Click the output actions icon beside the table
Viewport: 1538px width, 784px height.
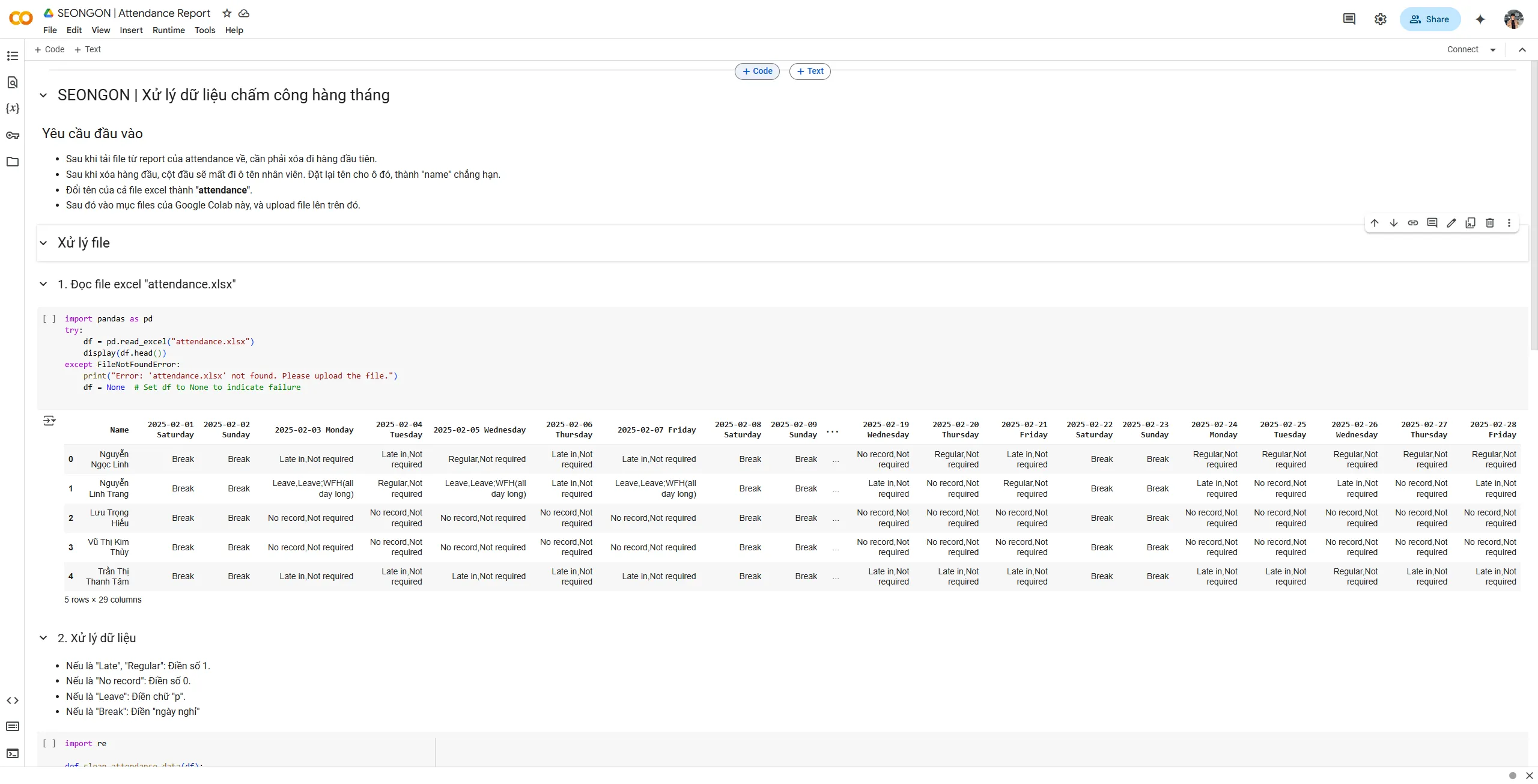click(50, 421)
